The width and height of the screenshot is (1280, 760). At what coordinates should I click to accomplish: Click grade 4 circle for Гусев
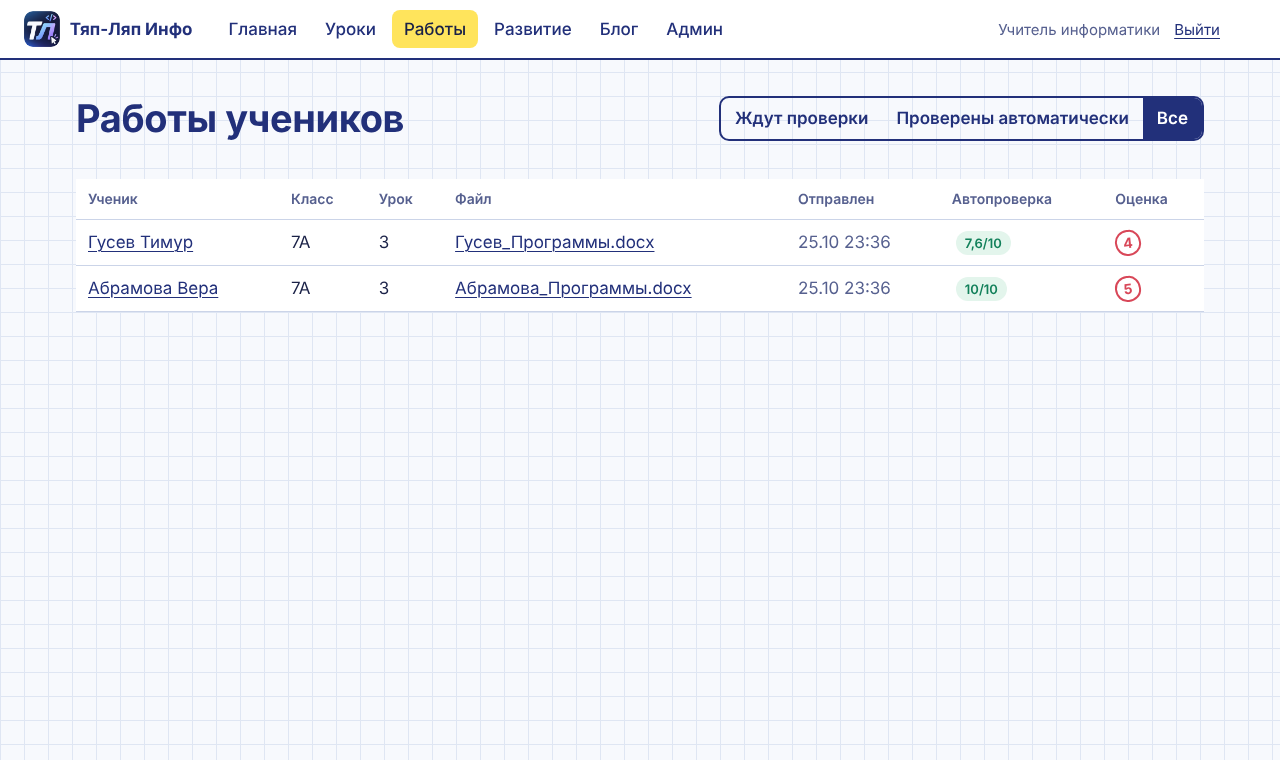click(1128, 243)
